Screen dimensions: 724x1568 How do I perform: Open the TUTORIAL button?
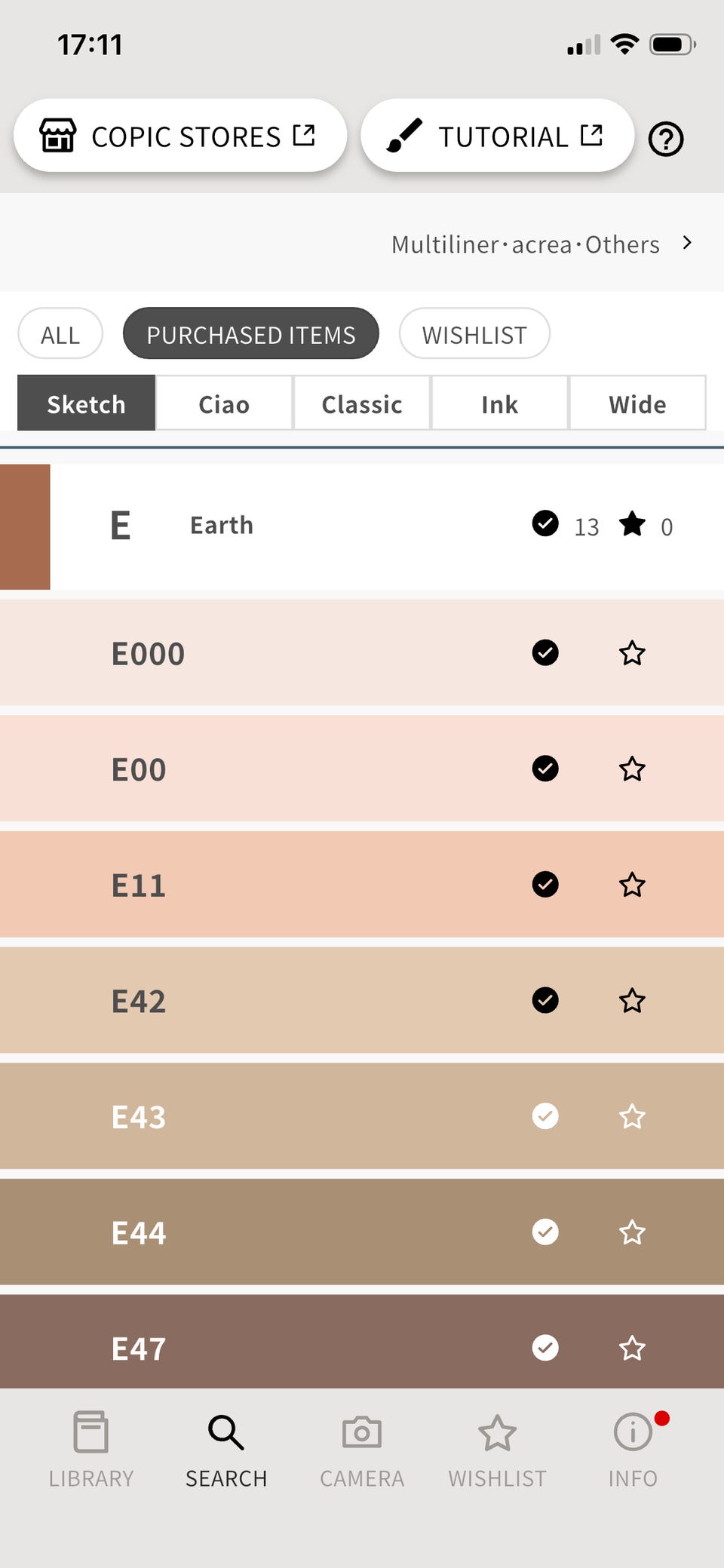tap(497, 137)
